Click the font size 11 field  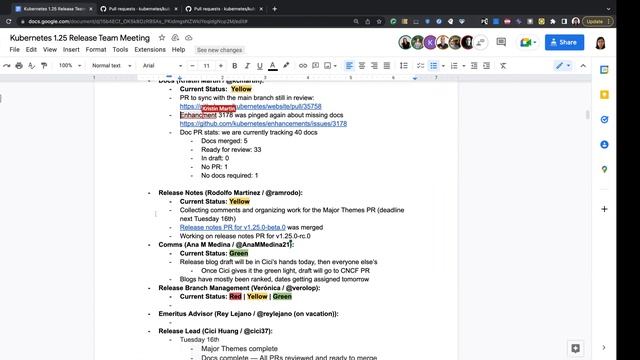tap(207, 66)
